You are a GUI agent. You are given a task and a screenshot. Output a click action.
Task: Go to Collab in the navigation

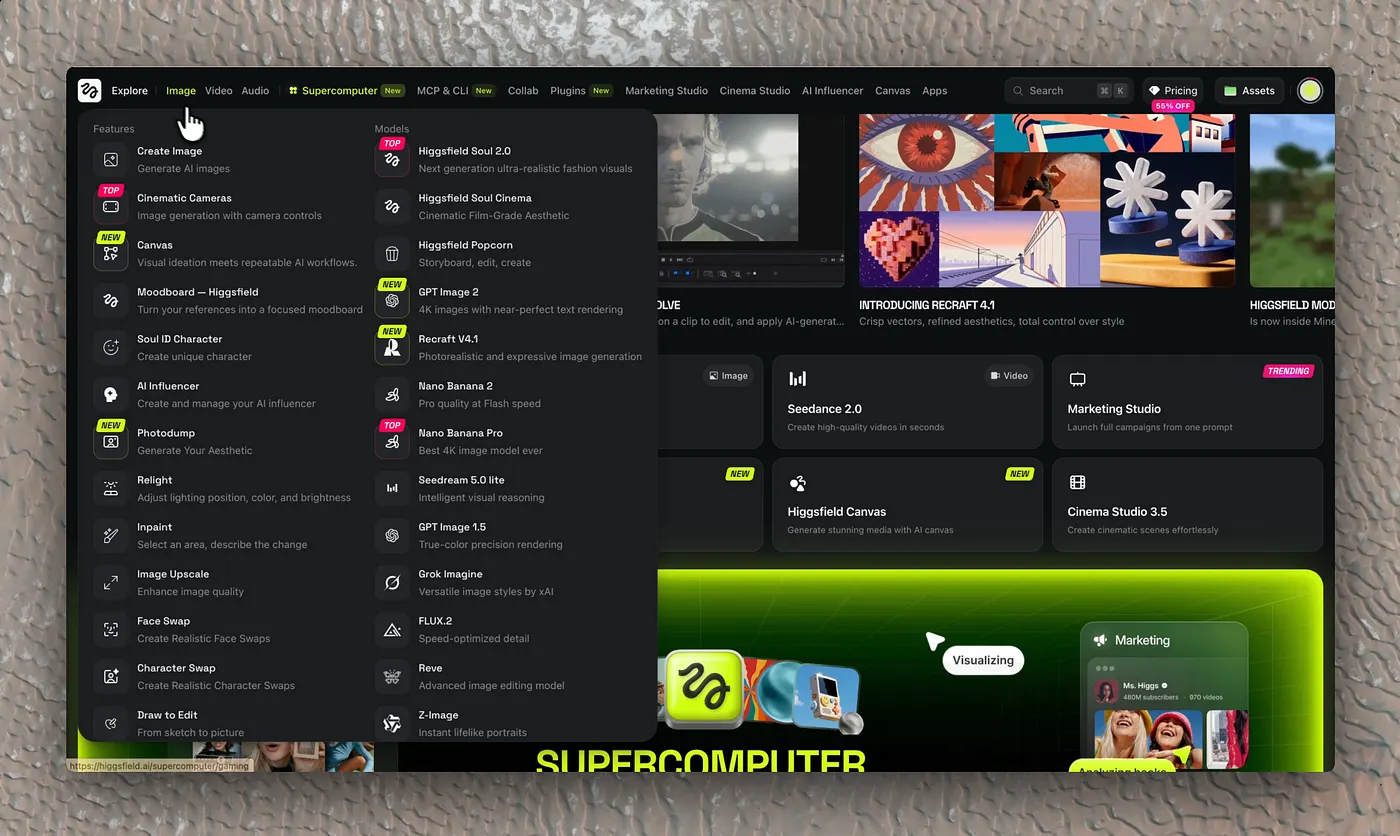pos(523,91)
